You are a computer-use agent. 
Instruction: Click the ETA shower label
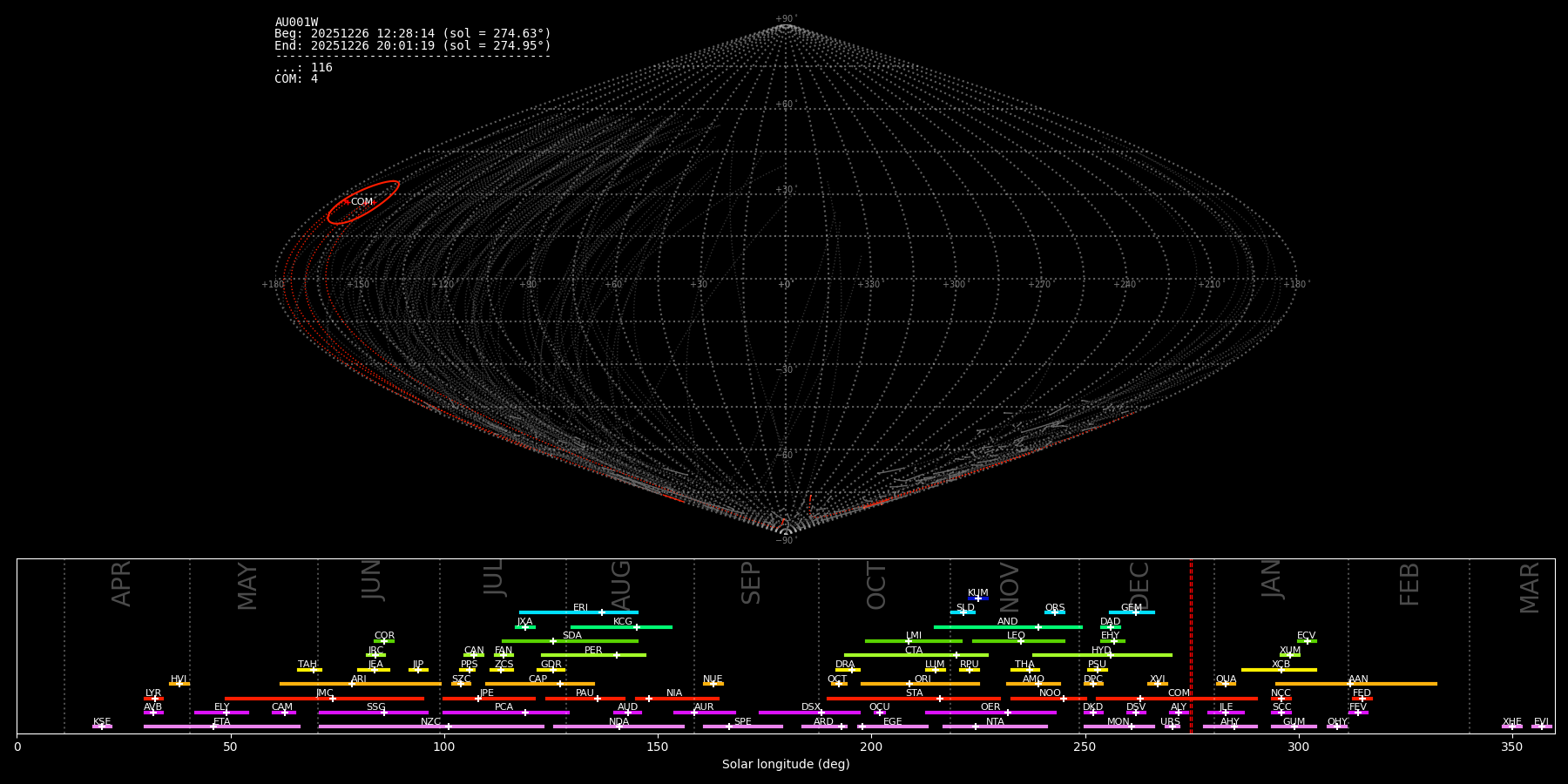click(222, 722)
